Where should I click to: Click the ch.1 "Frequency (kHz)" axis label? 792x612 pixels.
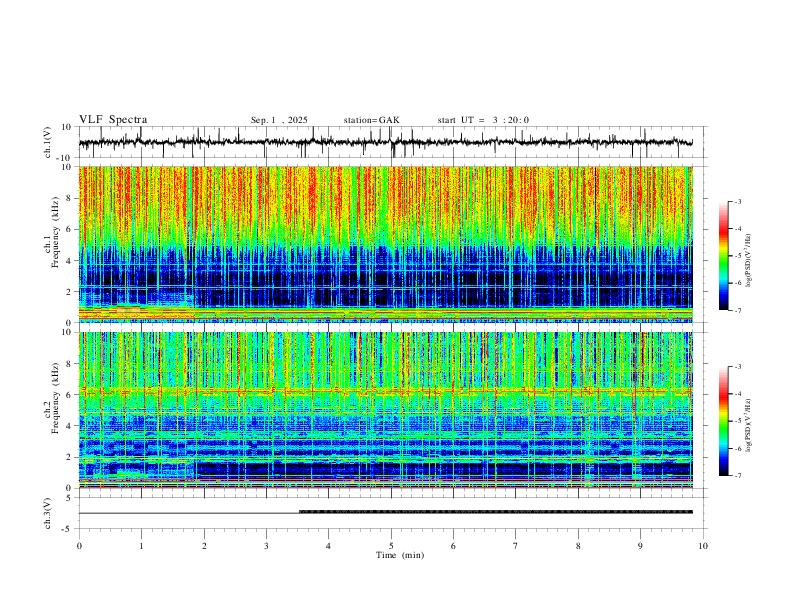click(56, 232)
